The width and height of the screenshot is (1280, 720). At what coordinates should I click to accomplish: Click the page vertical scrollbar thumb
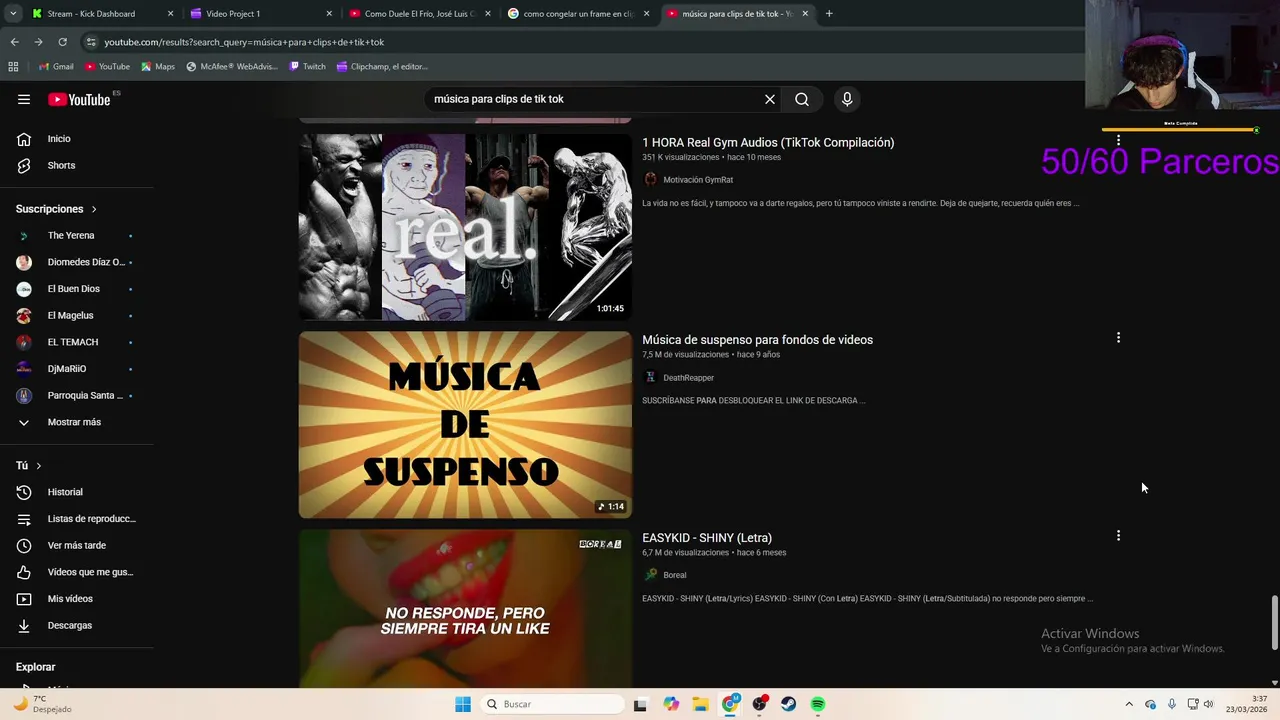click(x=1274, y=622)
